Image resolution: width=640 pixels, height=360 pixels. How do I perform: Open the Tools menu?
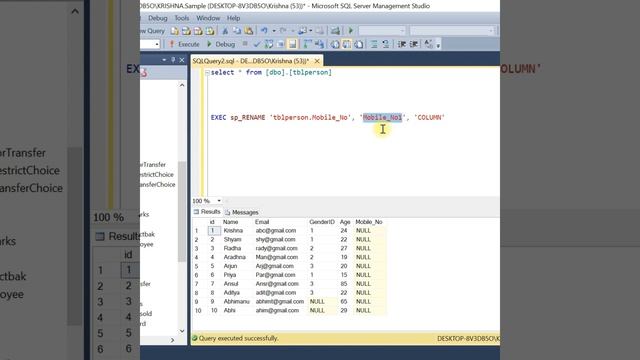[x=182, y=18]
